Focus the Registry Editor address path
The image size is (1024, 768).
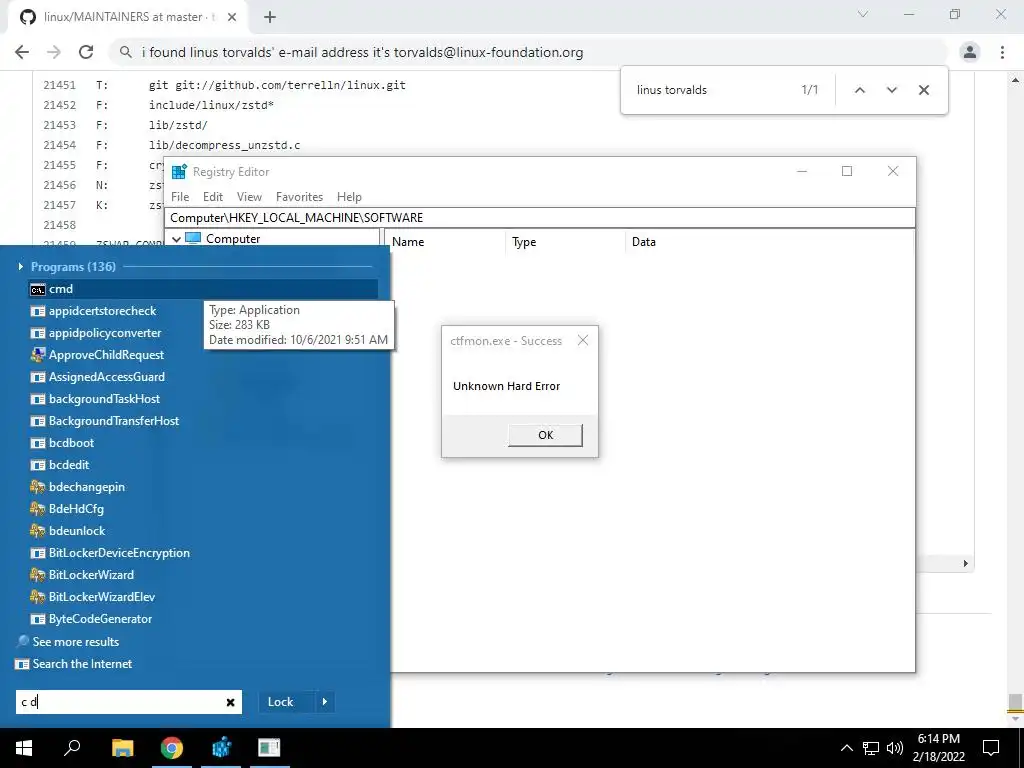539,217
